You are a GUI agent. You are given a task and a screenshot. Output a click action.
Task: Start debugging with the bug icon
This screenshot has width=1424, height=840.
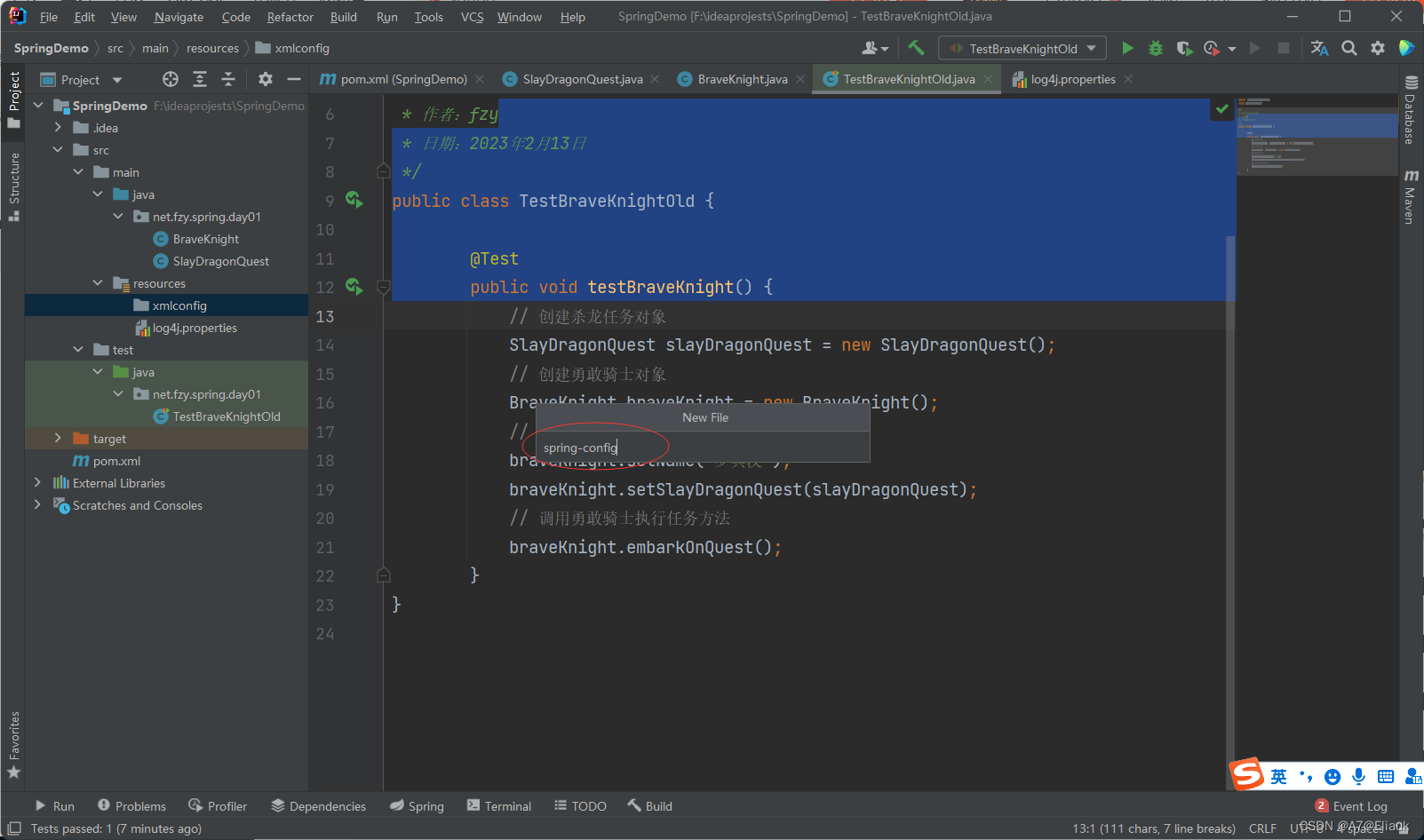coord(1156,48)
